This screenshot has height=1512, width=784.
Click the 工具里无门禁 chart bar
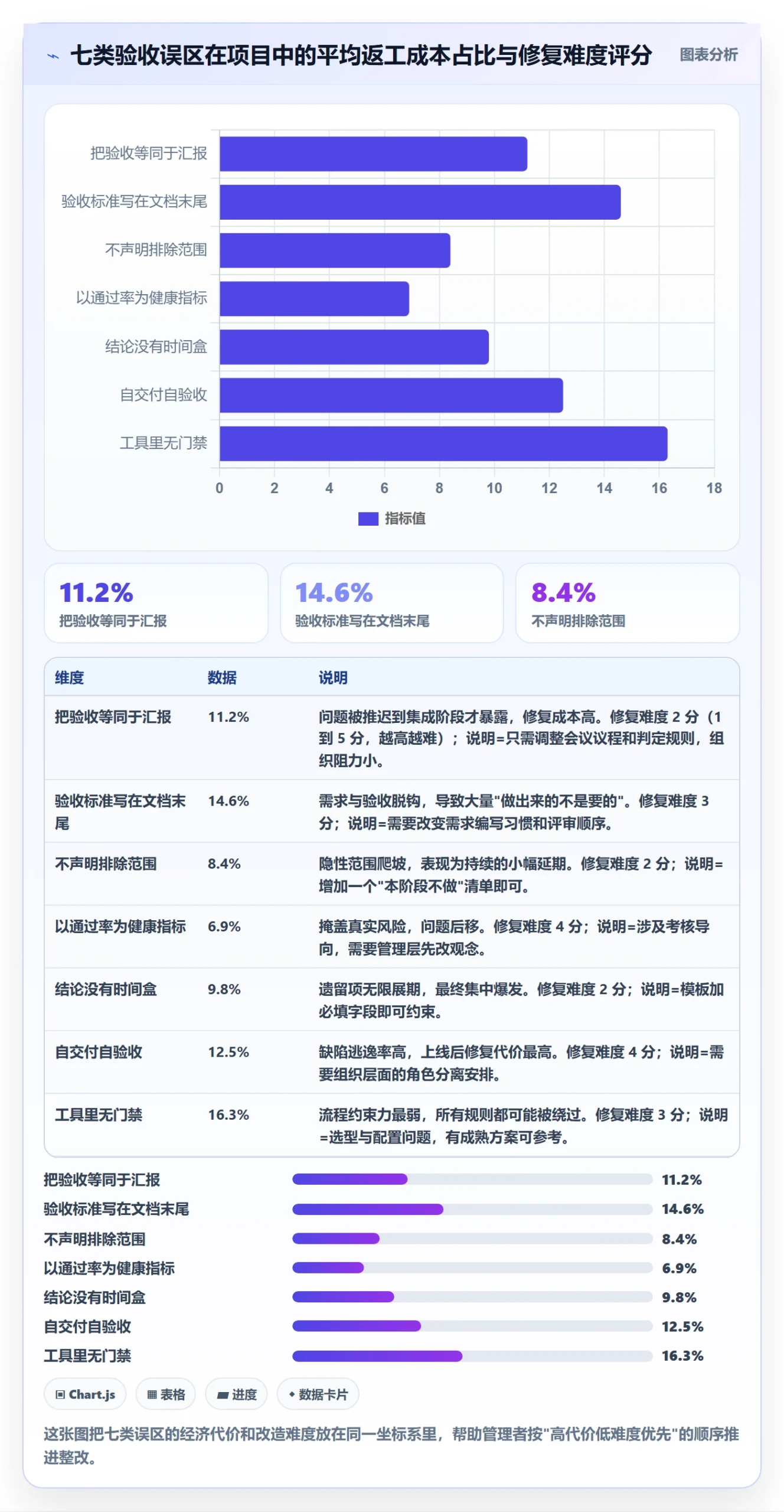[x=443, y=444]
